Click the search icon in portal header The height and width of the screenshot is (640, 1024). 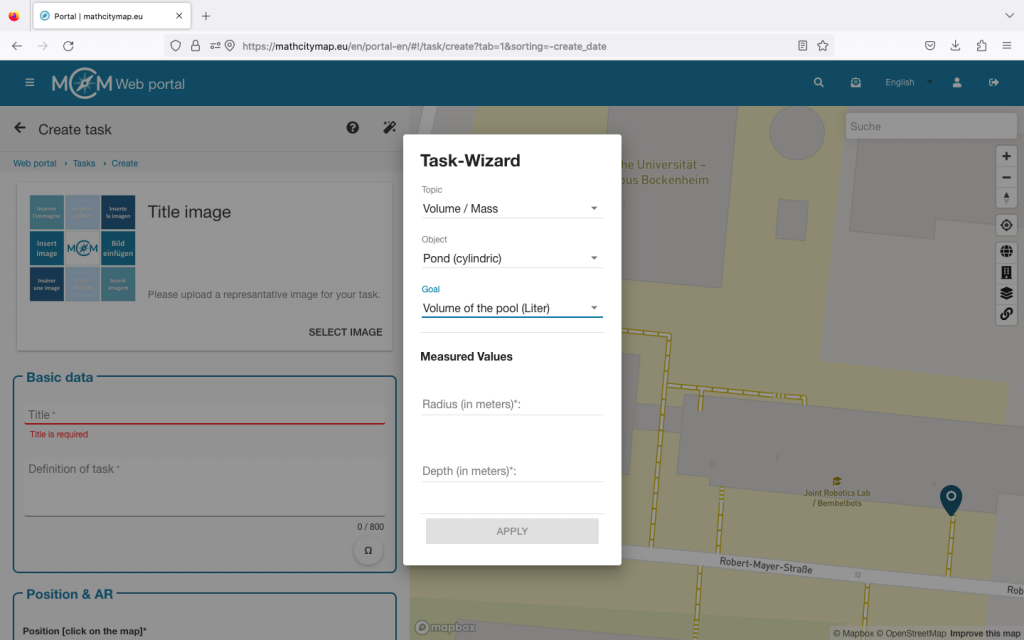819,83
